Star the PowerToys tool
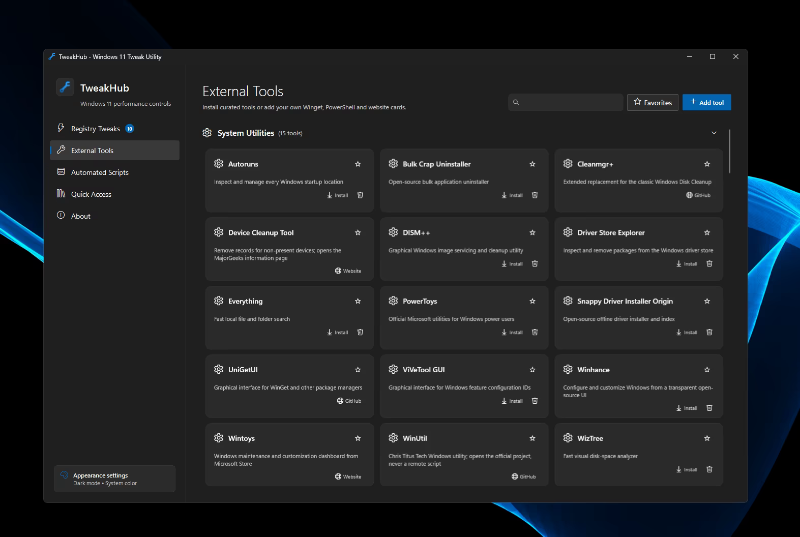This screenshot has width=800, height=537. pyautogui.click(x=532, y=301)
